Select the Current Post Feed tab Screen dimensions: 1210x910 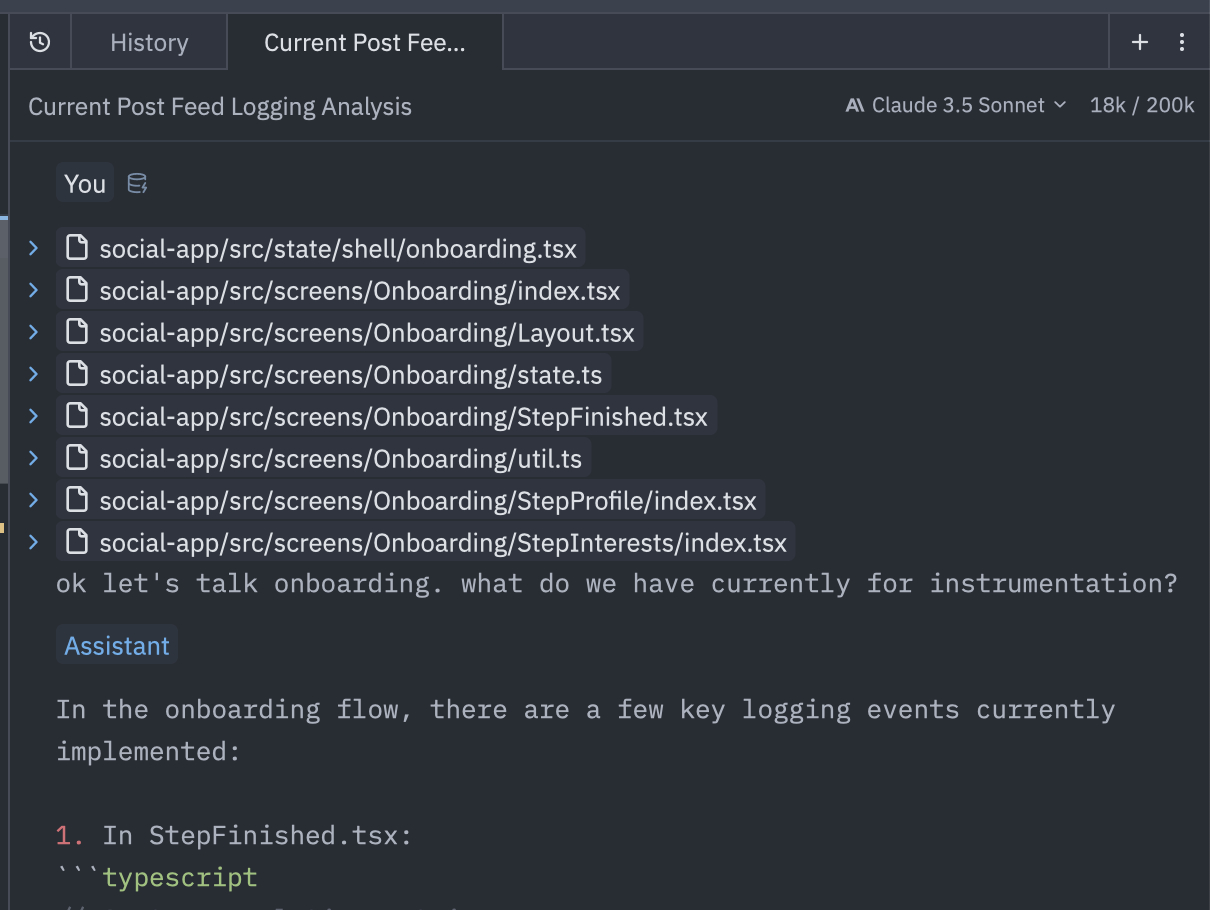pyautogui.click(x=364, y=43)
